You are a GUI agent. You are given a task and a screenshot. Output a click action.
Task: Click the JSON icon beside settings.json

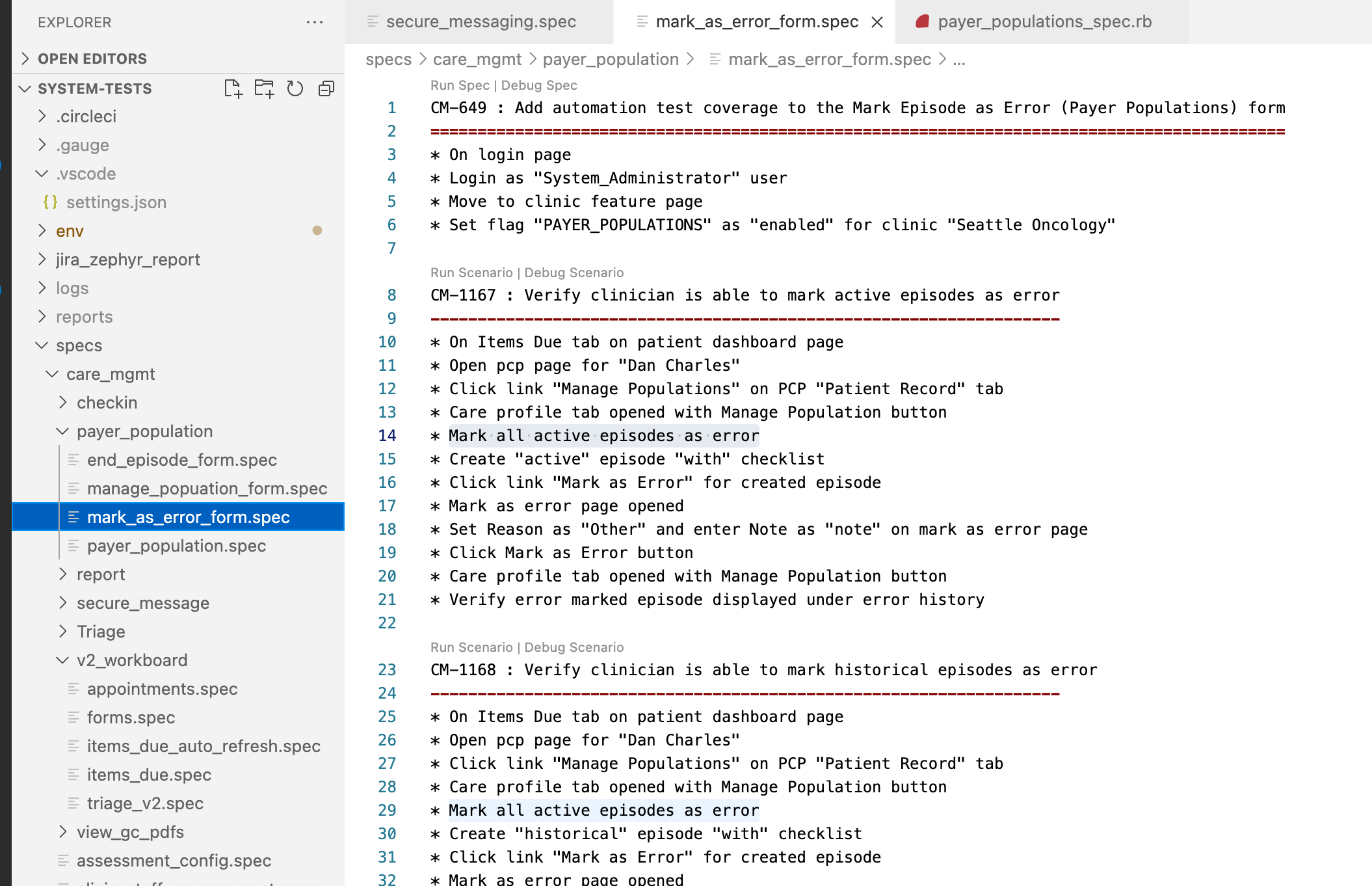(50, 202)
